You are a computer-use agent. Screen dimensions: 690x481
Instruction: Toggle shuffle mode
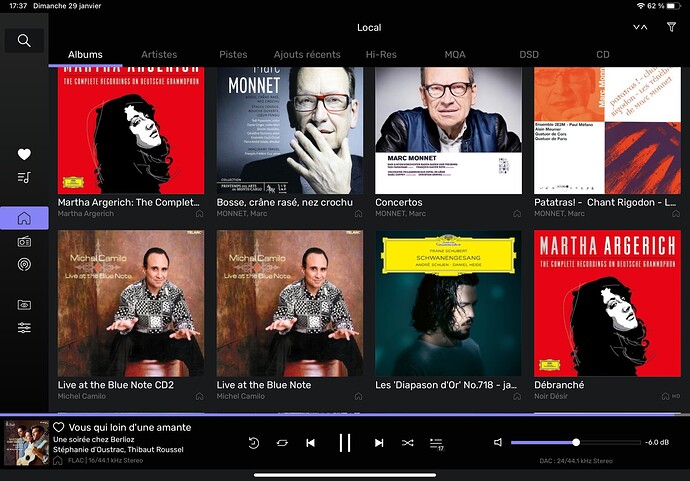407,443
